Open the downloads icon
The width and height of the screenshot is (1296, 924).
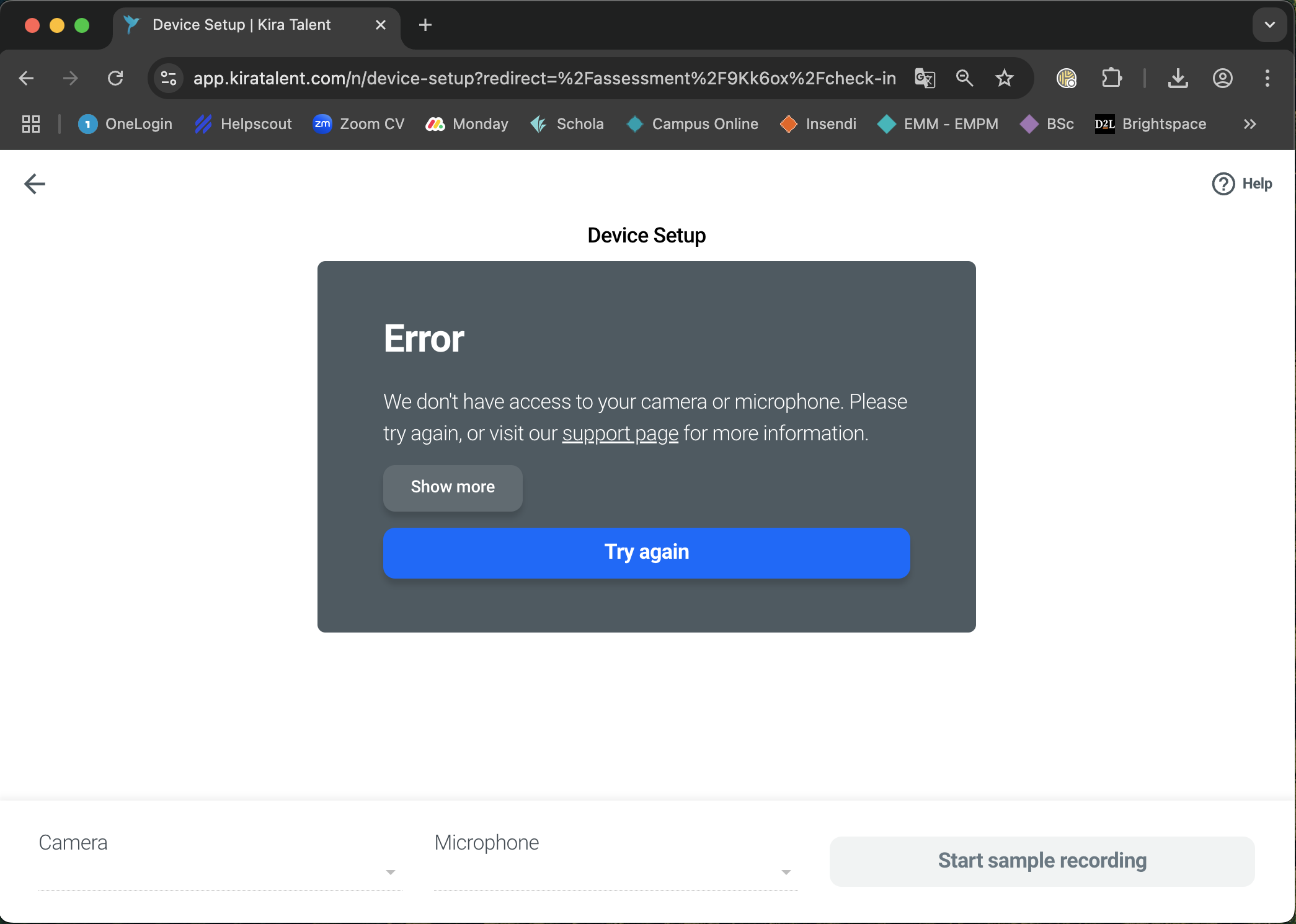[1178, 78]
